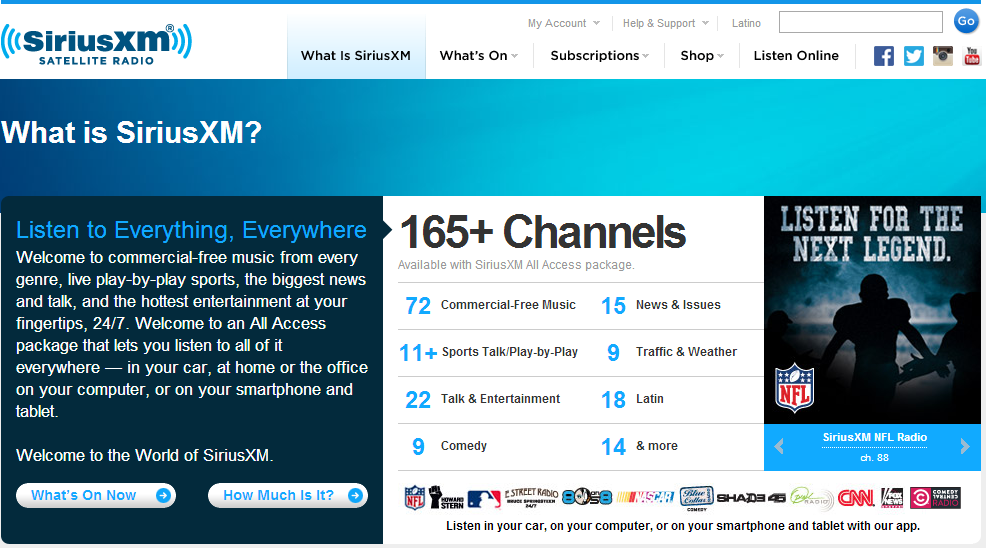Open the What's On dropdown menu

[479, 55]
